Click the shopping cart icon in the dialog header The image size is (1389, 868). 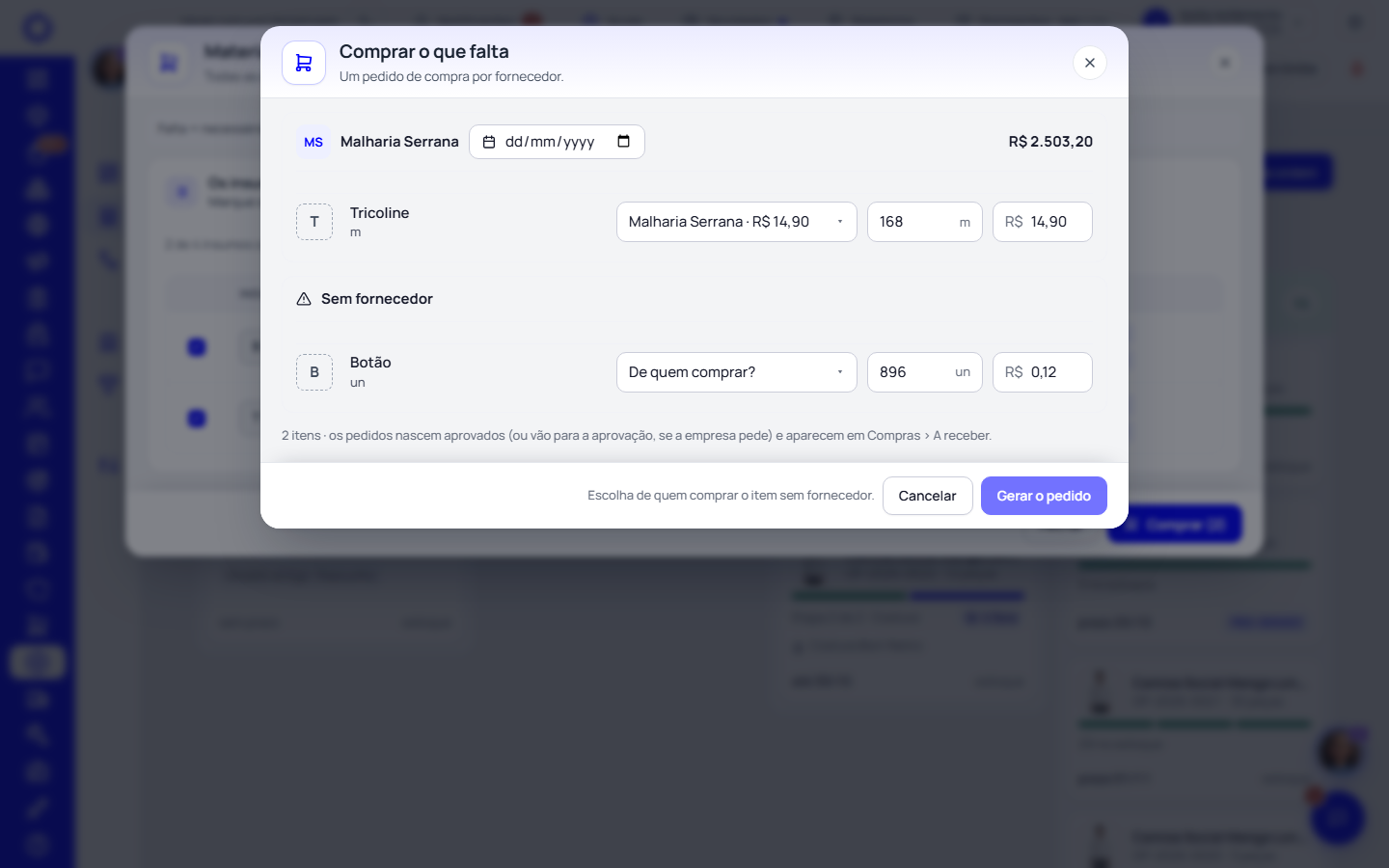coord(304,63)
